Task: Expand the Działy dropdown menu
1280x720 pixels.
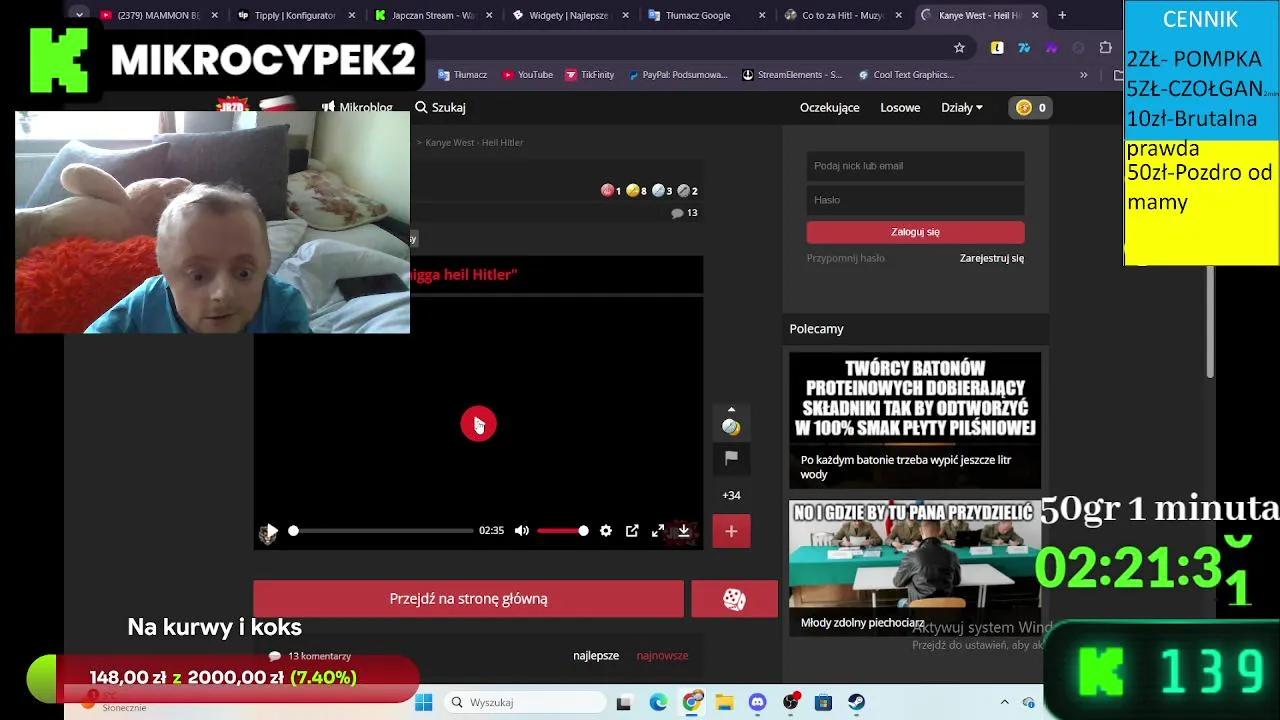Action: pyautogui.click(x=962, y=107)
